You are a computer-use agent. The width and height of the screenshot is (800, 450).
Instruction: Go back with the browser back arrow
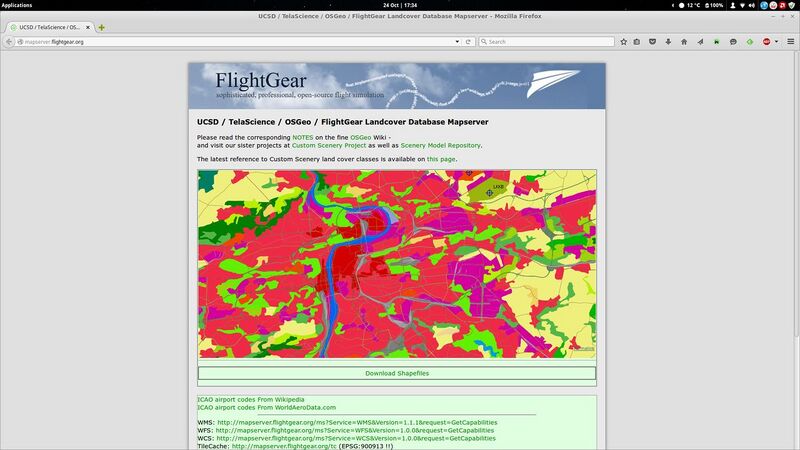coord(9,42)
